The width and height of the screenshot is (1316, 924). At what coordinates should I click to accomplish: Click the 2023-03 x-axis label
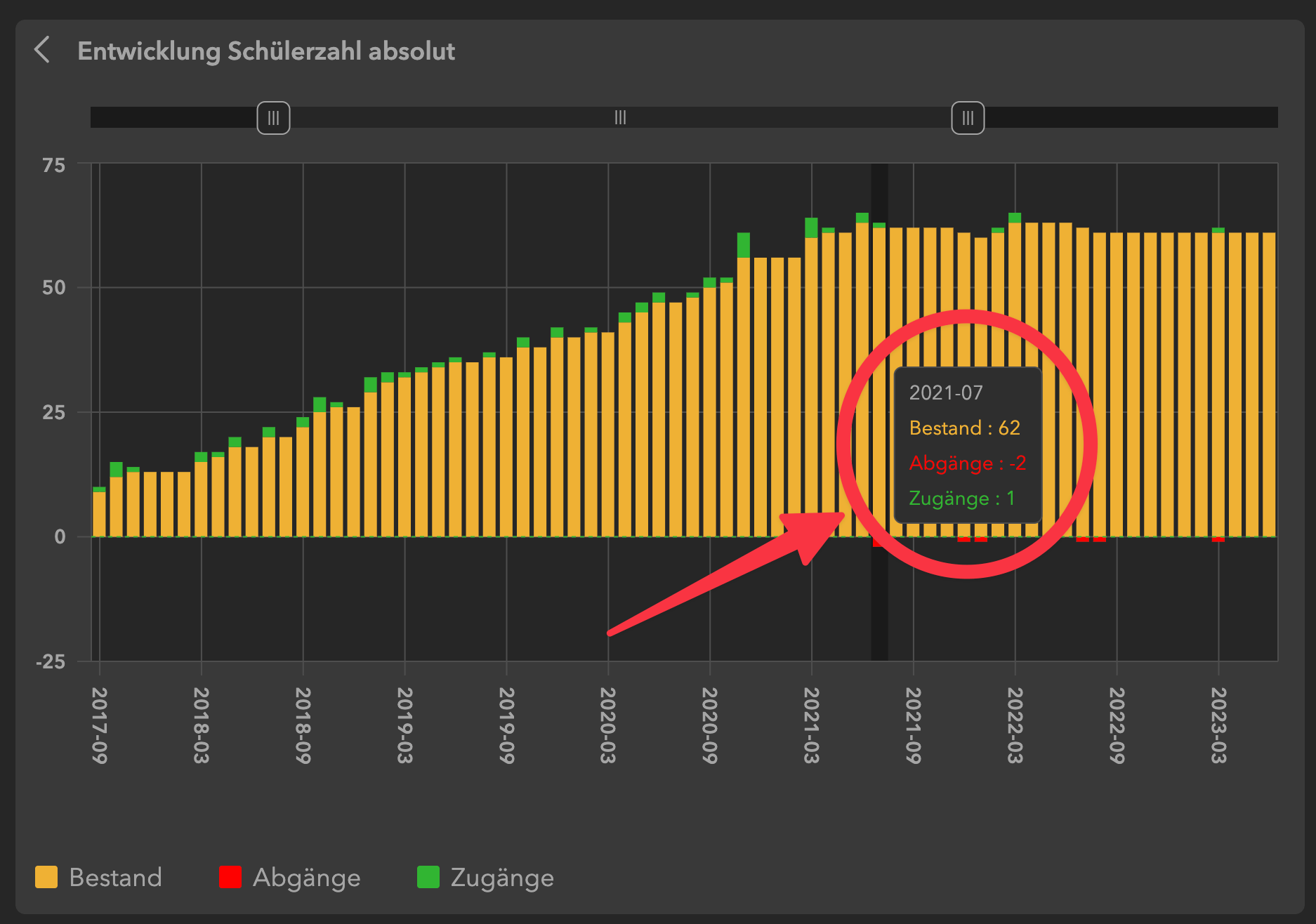[x=1218, y=725]
